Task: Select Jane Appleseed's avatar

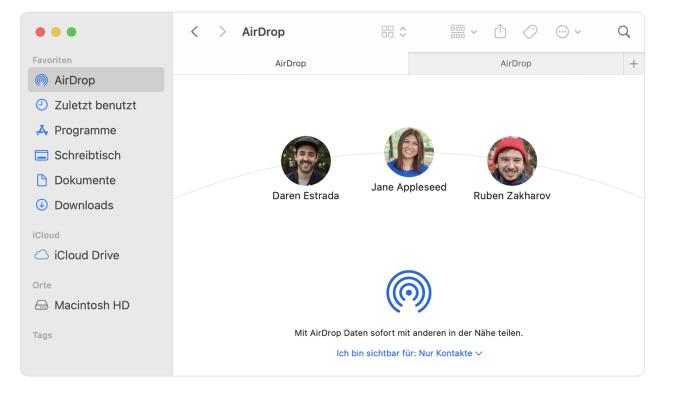Action: tap(409, 152)
